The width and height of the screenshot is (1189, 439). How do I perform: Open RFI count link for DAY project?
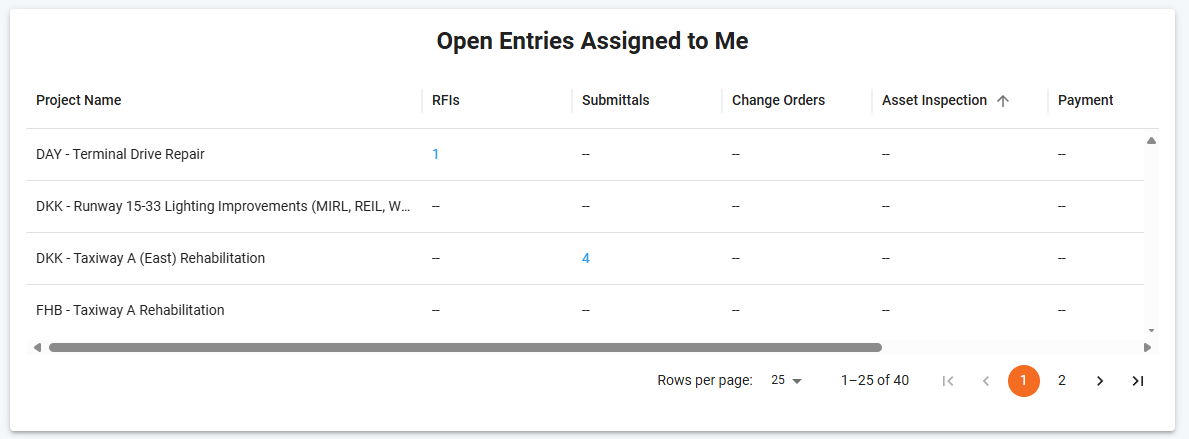pyautogui.click(x=436, y=155)
